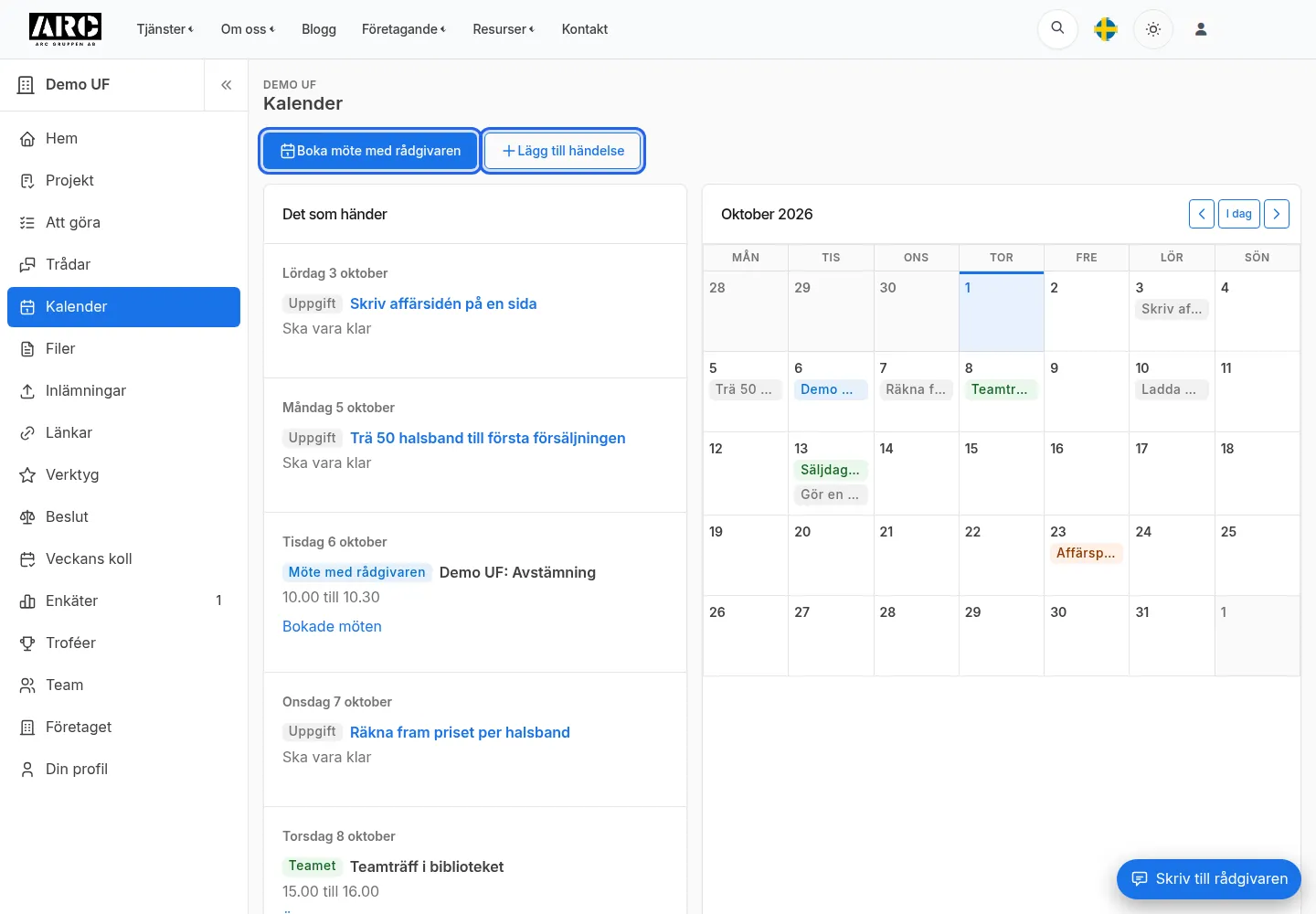The height and width of the screenshot is (914, 1316).
Task: Click the Hem house icon
Action: 27,139
